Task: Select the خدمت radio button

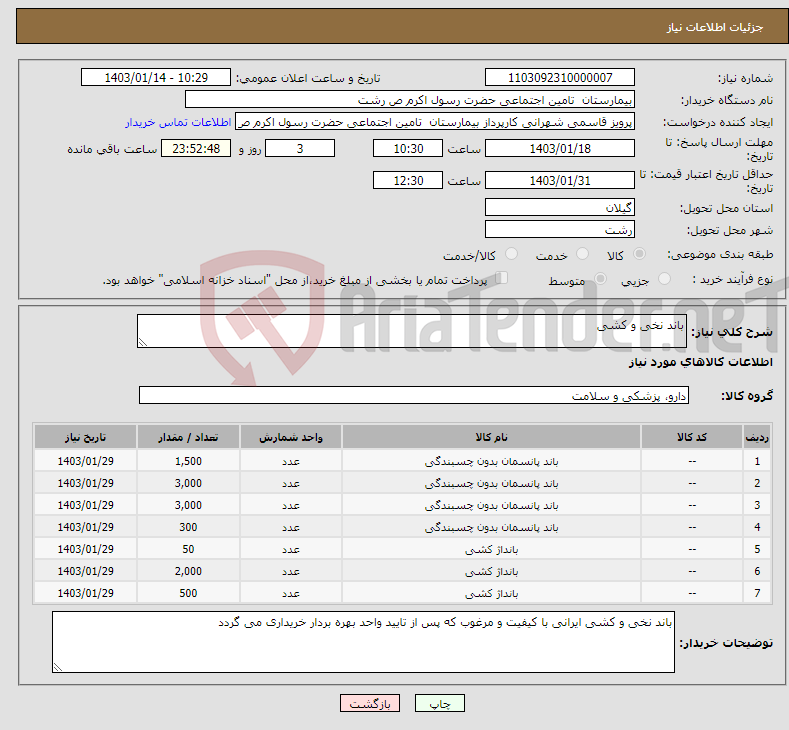Action: 582,254
